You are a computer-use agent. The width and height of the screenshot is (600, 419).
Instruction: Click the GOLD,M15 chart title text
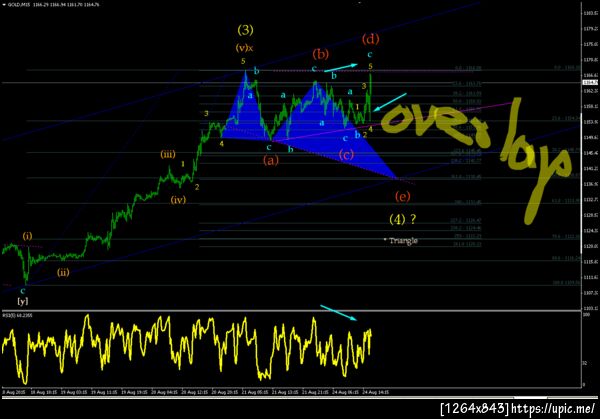18,5
